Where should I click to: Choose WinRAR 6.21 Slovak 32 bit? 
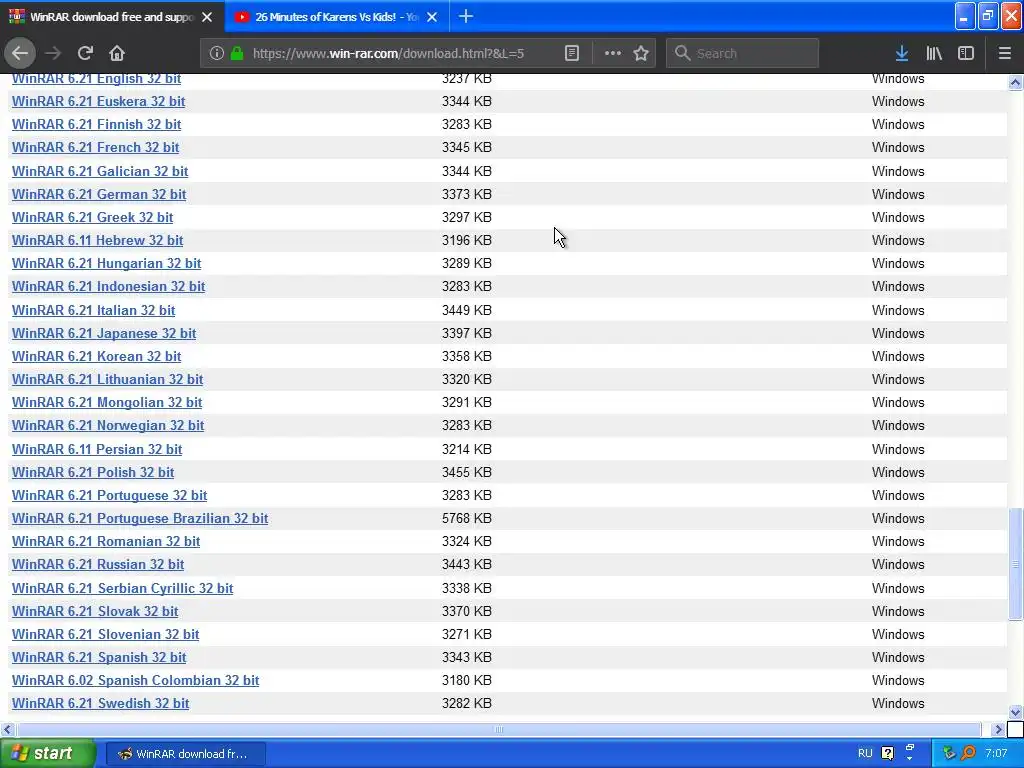coord(95,611)
